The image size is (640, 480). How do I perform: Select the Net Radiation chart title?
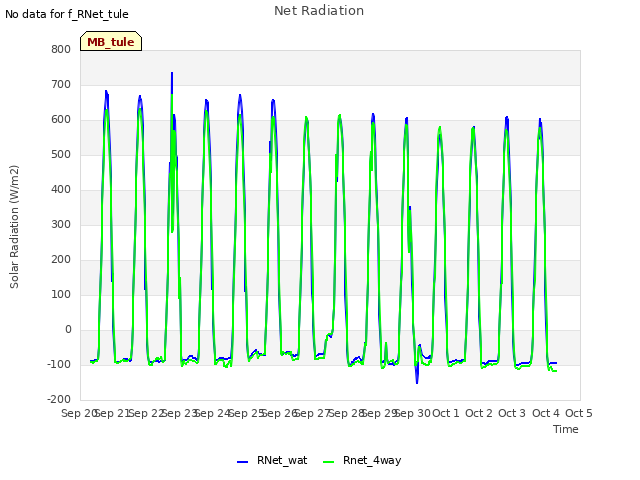pos(319,11)
